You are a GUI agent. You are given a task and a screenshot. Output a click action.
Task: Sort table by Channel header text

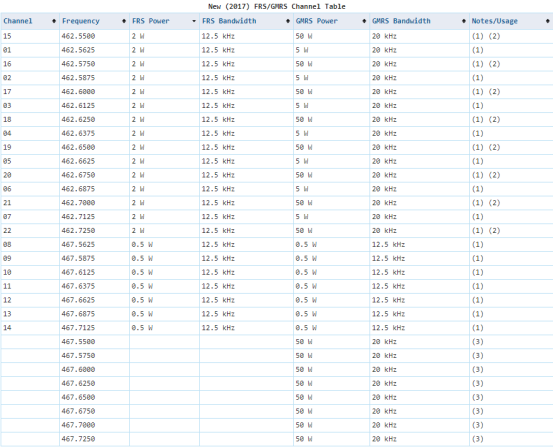click(x=18, y=21)
